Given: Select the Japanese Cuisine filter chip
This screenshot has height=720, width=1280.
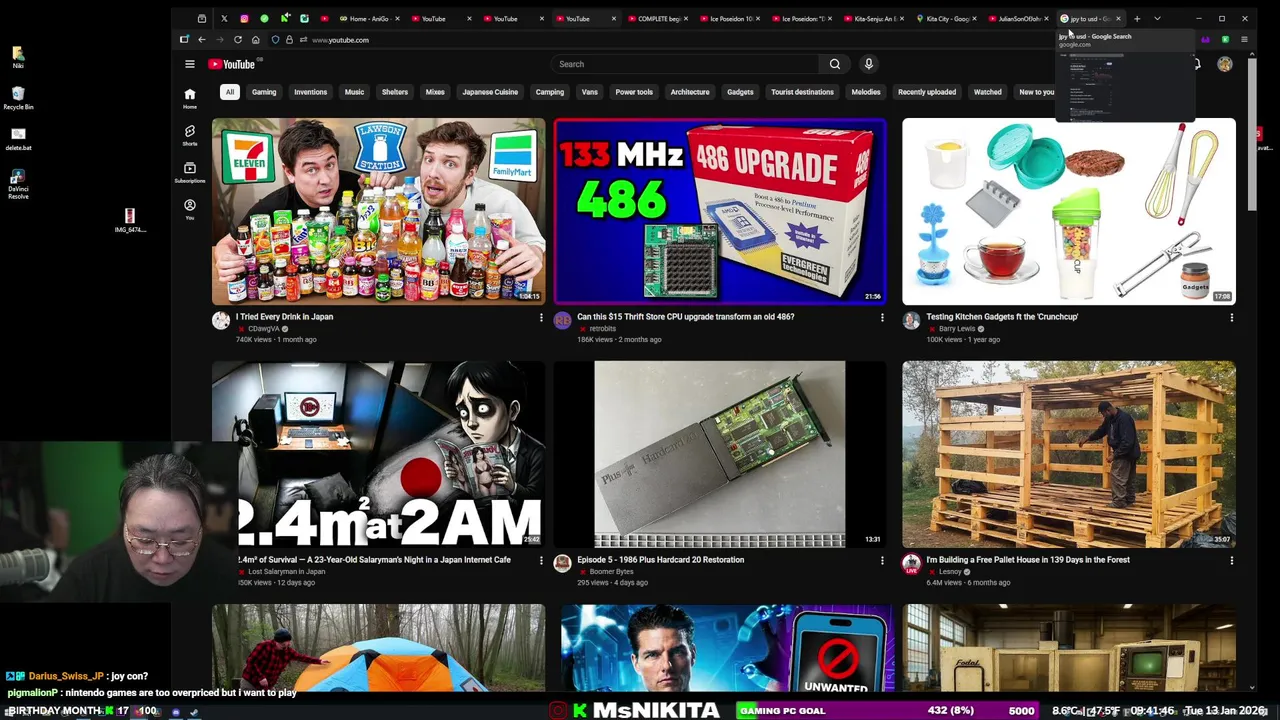Looking at the screenshot, I should click(490, 92).
